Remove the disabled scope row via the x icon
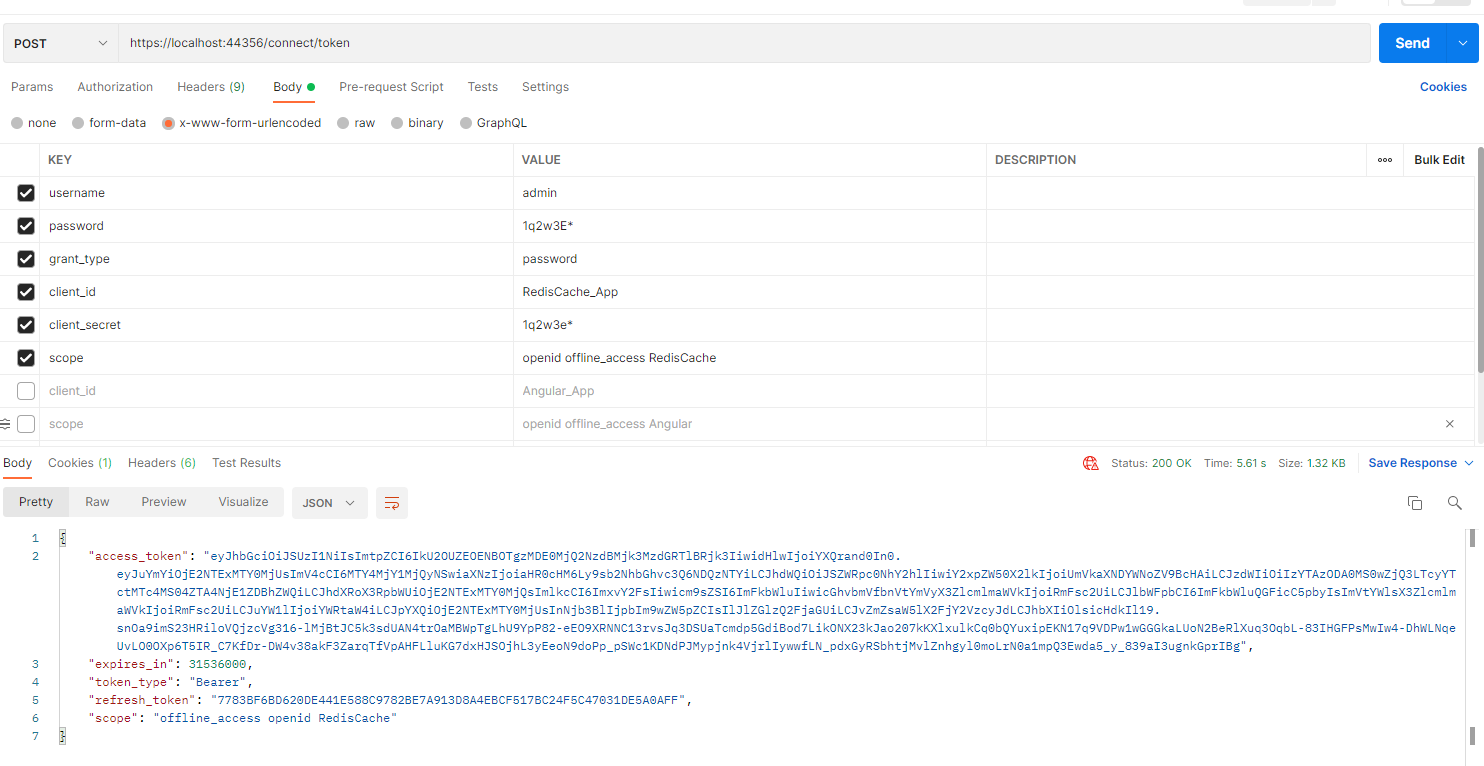Viewport: 1484px width, 766px height. point(1449,424)
